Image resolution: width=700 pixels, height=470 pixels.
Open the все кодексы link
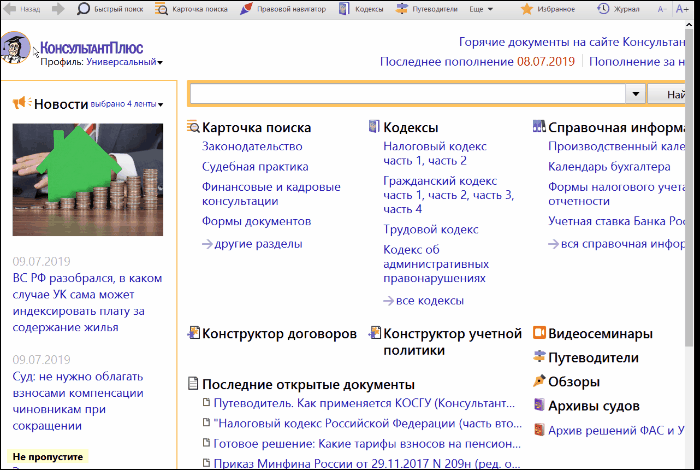[x=424, y=300]
